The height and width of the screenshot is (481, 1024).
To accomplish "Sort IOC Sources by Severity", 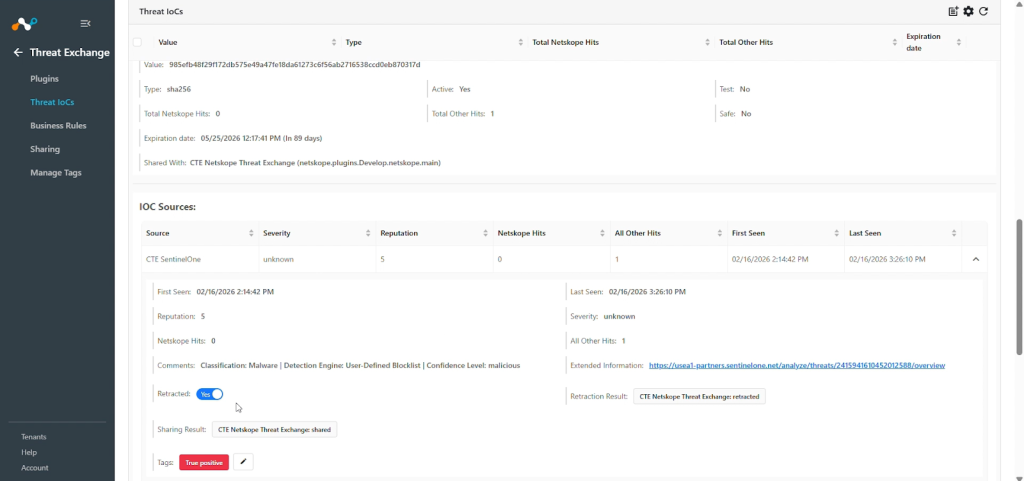I will pyautogui.click(x=368, y=233).
